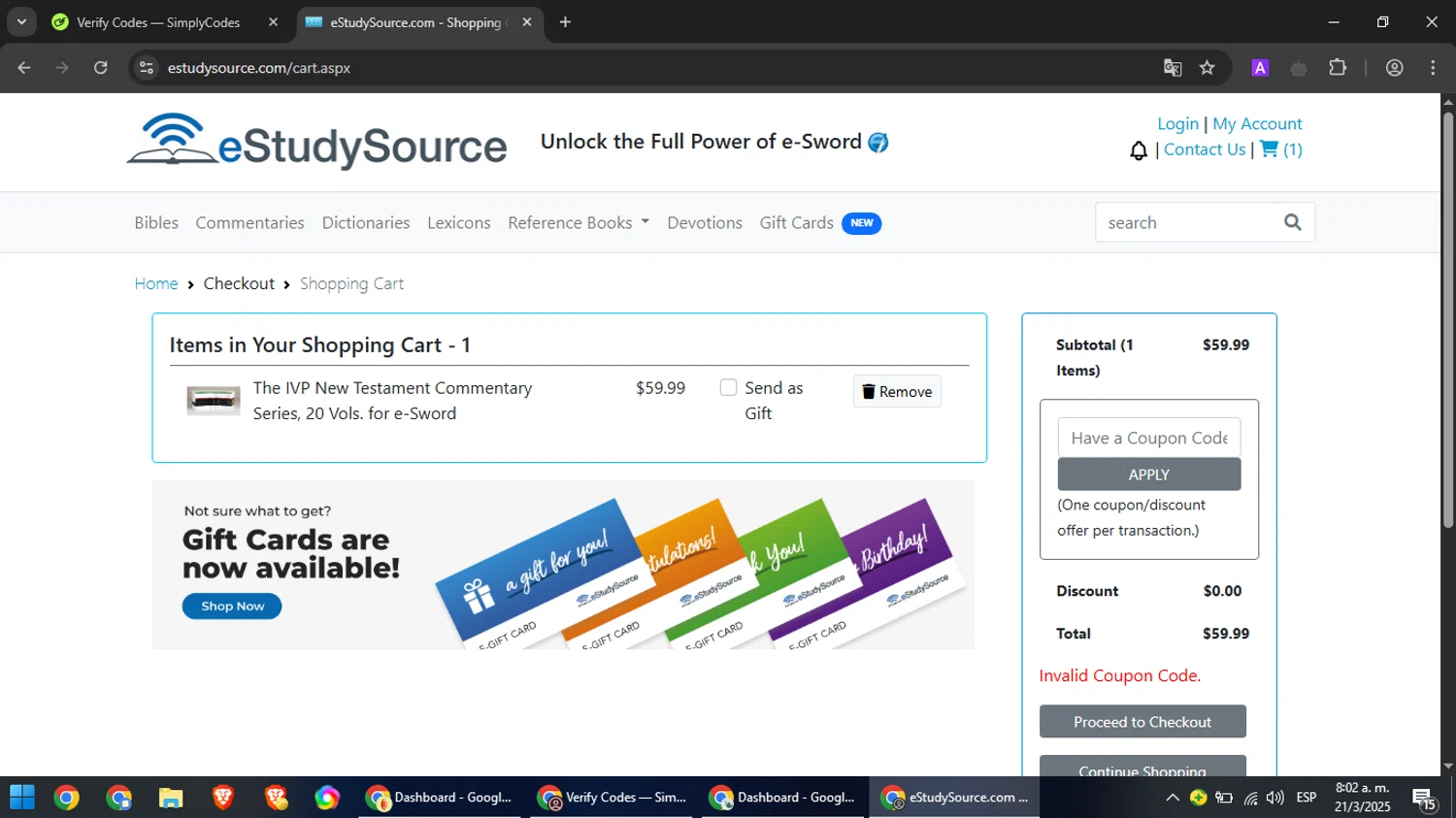Viewport: 1456px width, 818px height.
Task: Click the page vertical scrollbar
Action: pos(1448,320)
